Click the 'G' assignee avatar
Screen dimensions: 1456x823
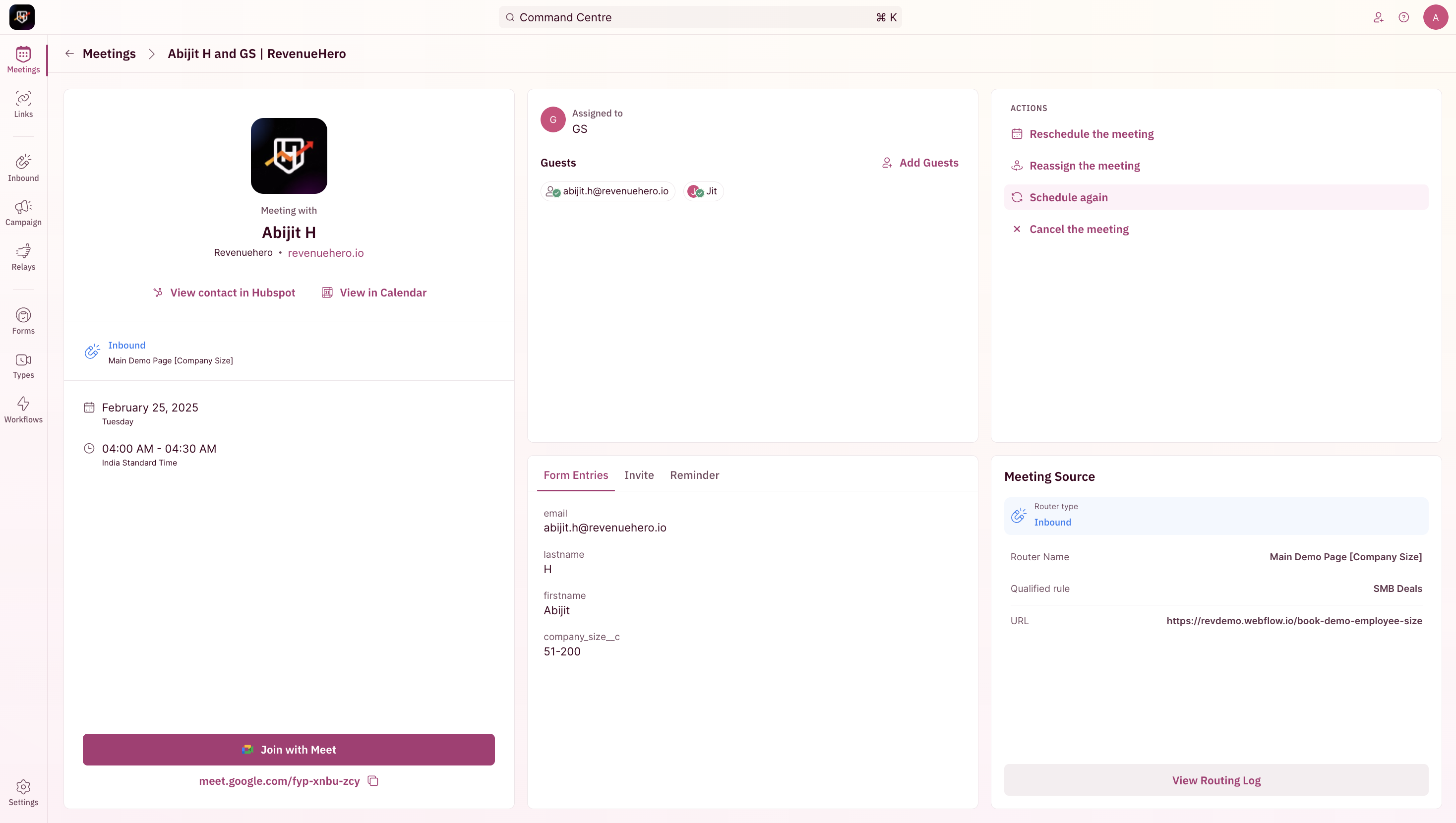[x=553, y=119]
